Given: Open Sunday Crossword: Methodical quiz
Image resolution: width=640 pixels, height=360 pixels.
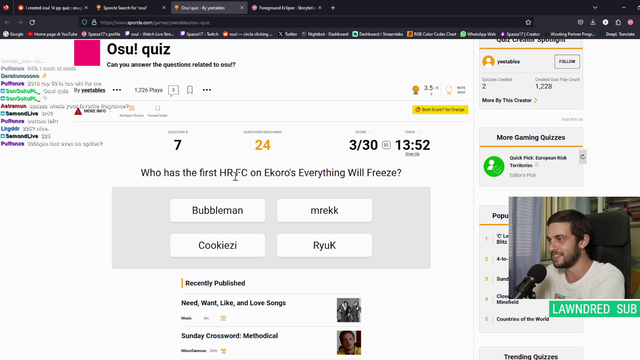Looking at the screenshot, I should 229,336.
